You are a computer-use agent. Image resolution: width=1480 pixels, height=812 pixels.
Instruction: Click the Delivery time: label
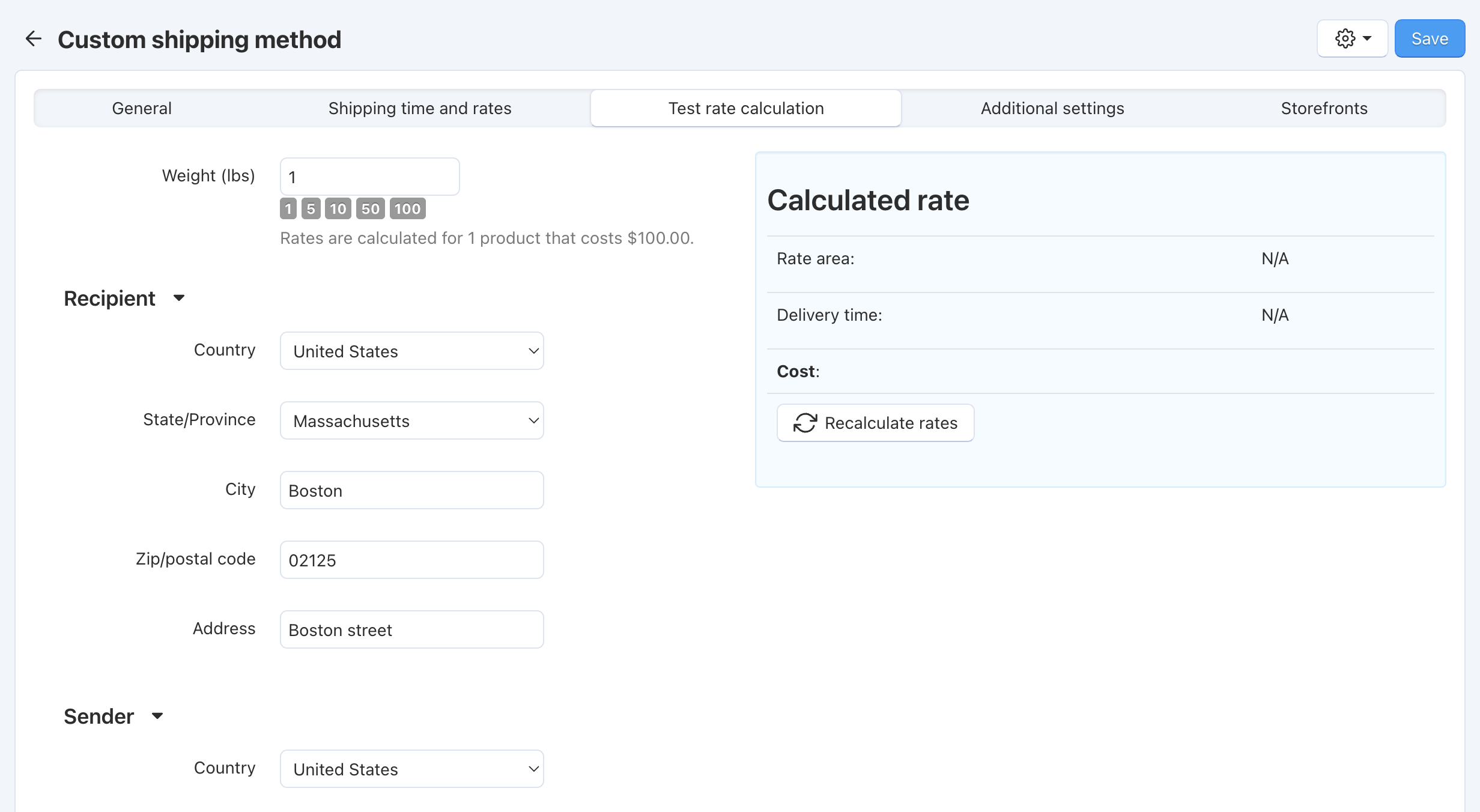tap(829, 315)
